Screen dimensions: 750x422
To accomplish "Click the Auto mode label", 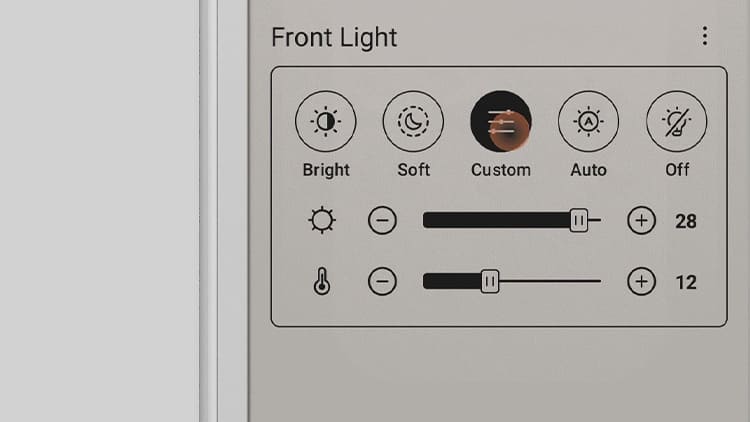I will [x=588, y=170].
